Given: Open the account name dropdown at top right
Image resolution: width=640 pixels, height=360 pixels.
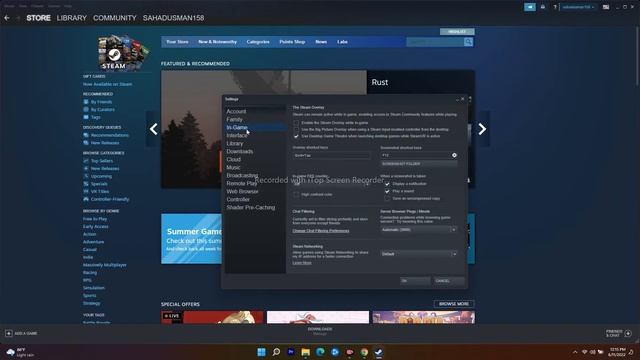Looking at the screenshot, I should pyautogui.click(x=578, y=7).
